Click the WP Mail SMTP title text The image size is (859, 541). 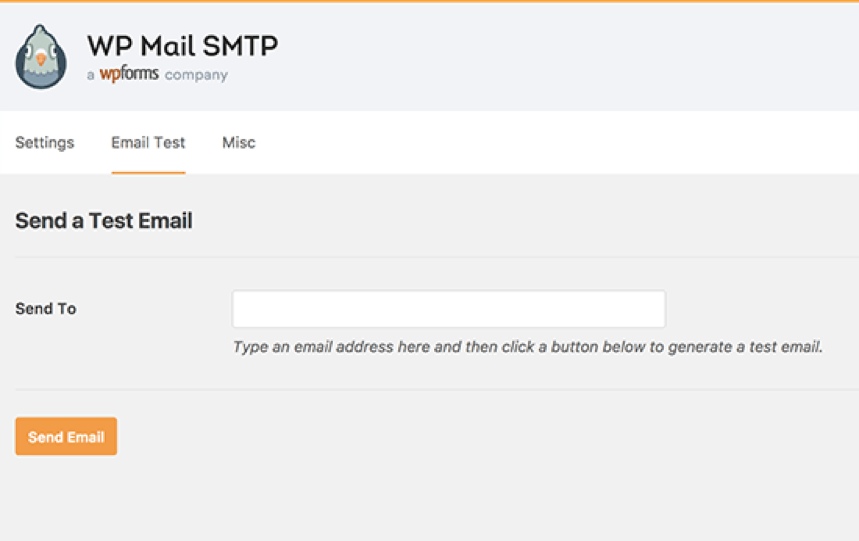point(182,45)
